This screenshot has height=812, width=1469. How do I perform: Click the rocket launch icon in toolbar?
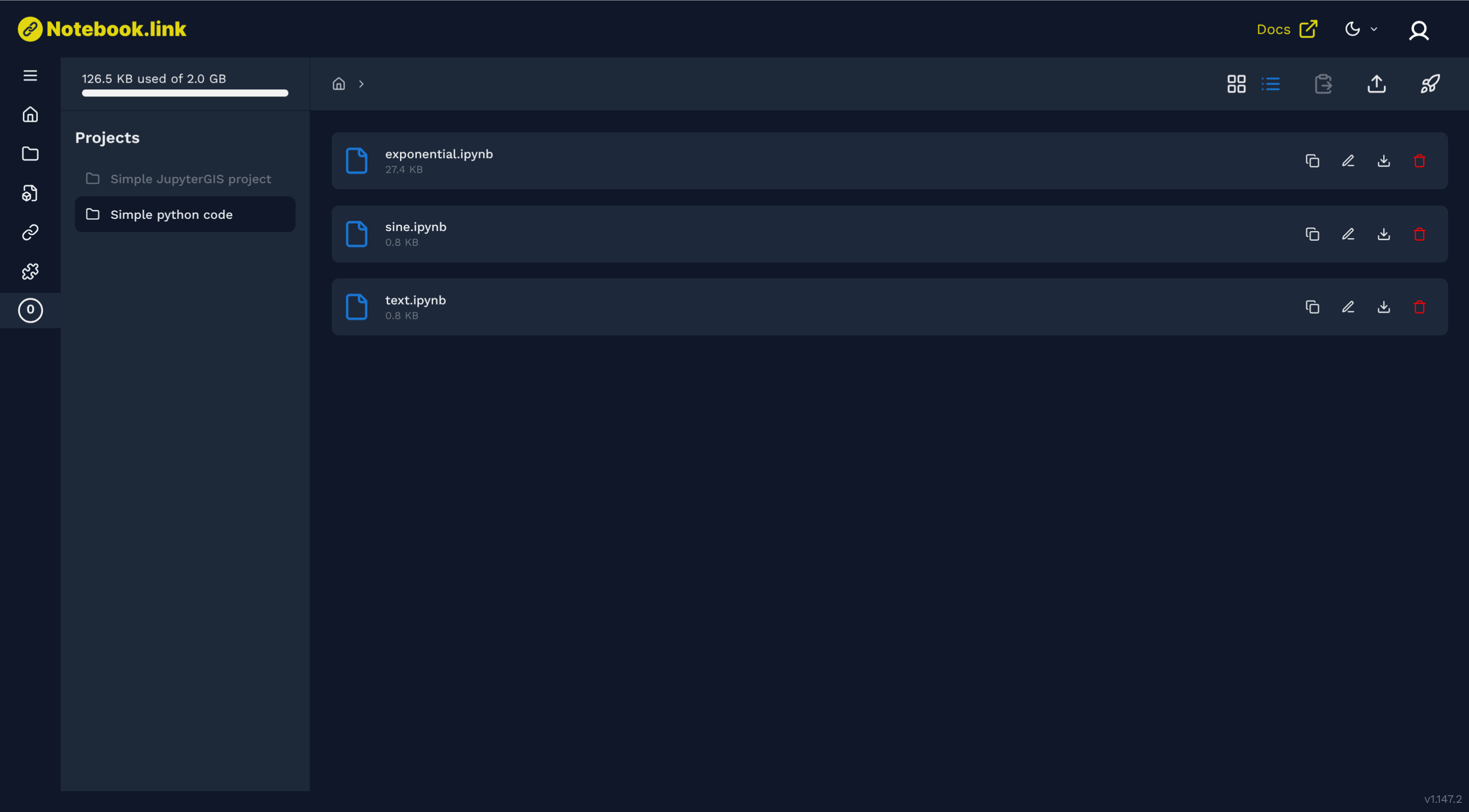[1430, 84]
